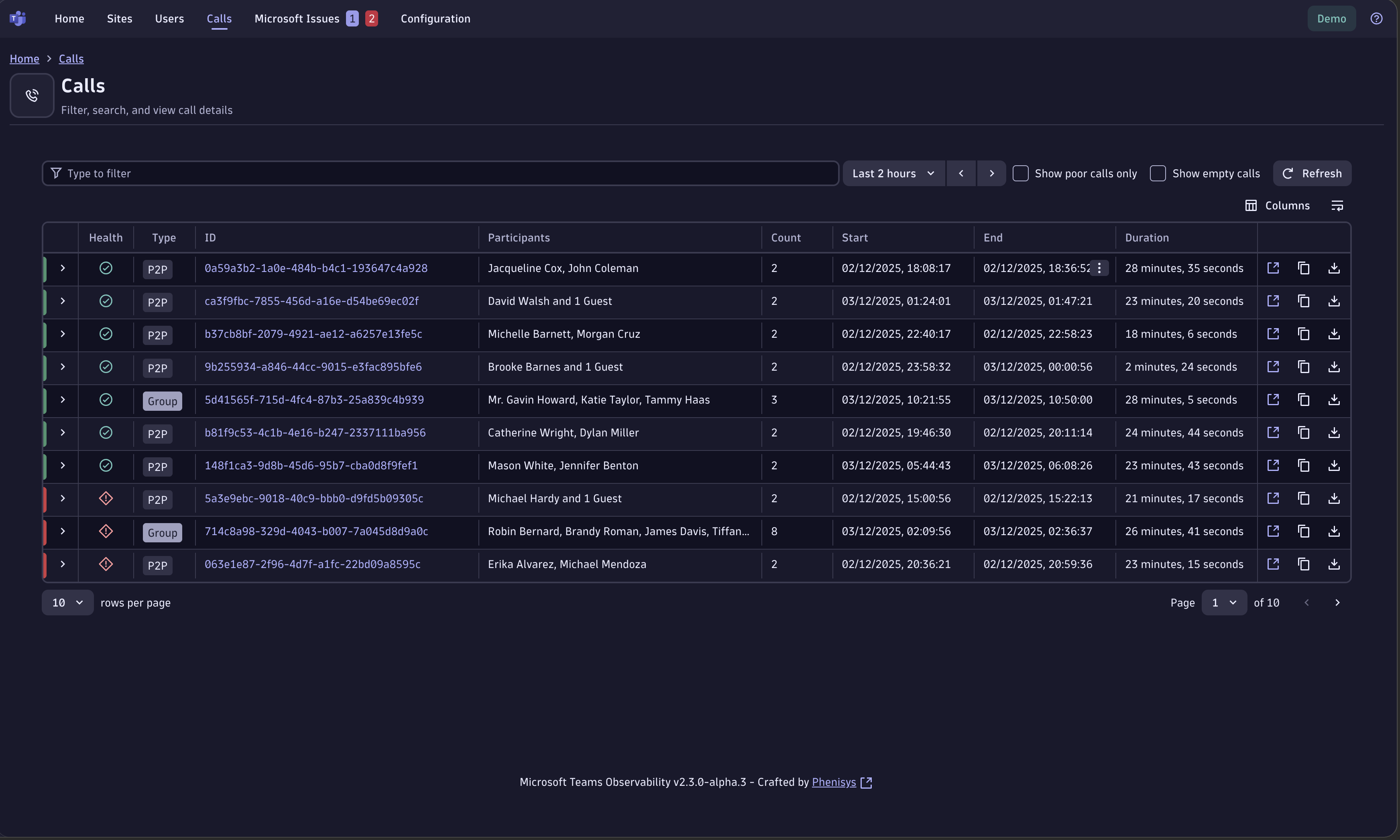Open the kebab menu on Jacqueline Cox's call row
This screenshot has height=840, width=1400.
[x=1099, y=269]
